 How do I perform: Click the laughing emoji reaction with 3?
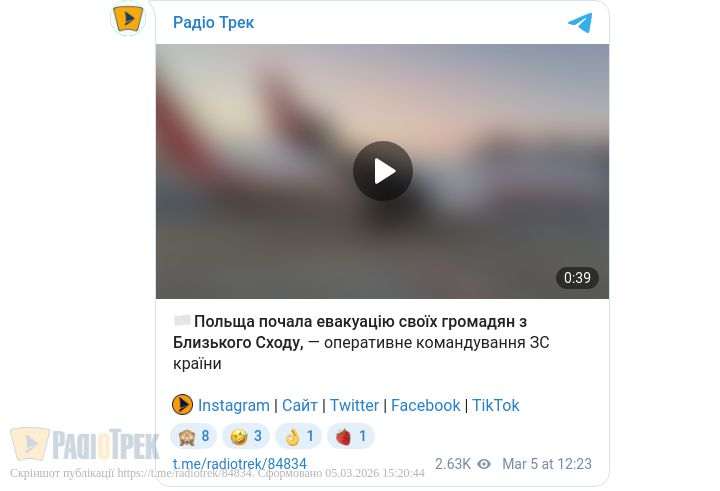pyautogui.click(x=246, y=436)
